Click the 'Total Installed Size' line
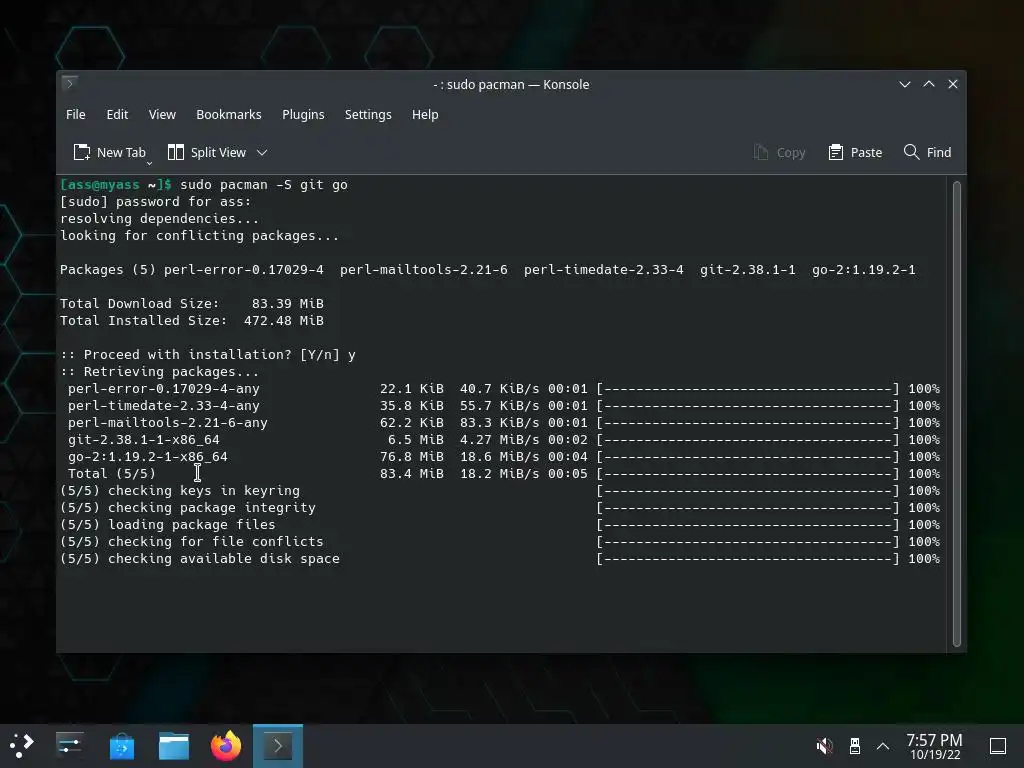 tap(192, 321)
